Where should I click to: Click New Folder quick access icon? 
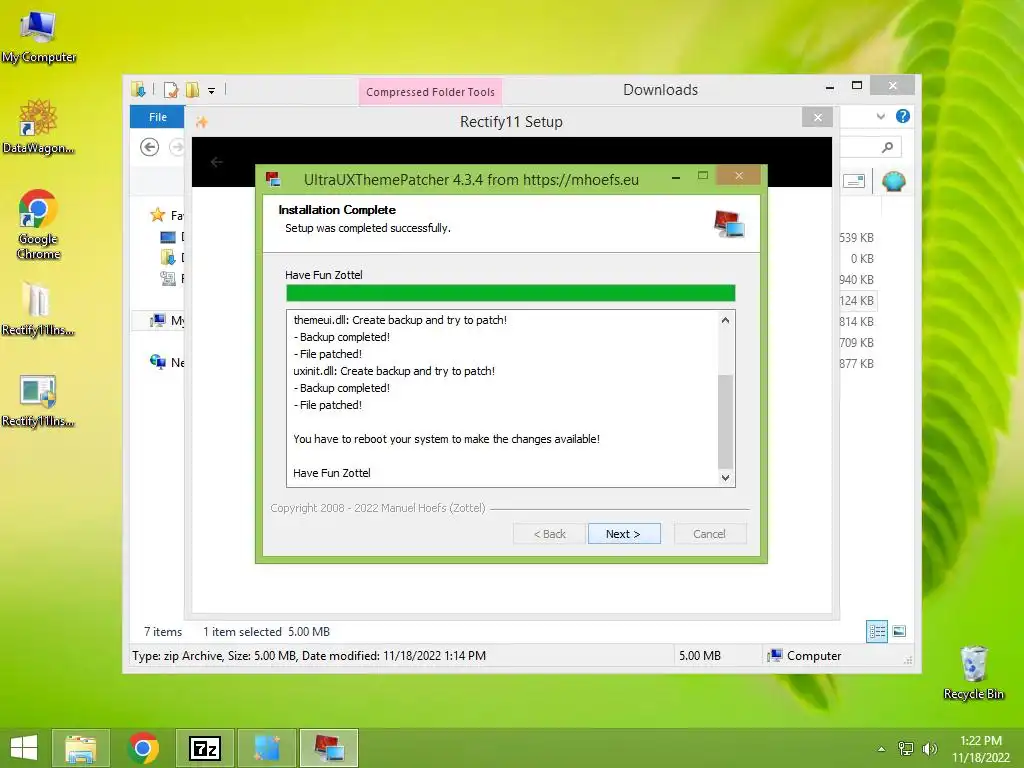(x=192, y=89)
